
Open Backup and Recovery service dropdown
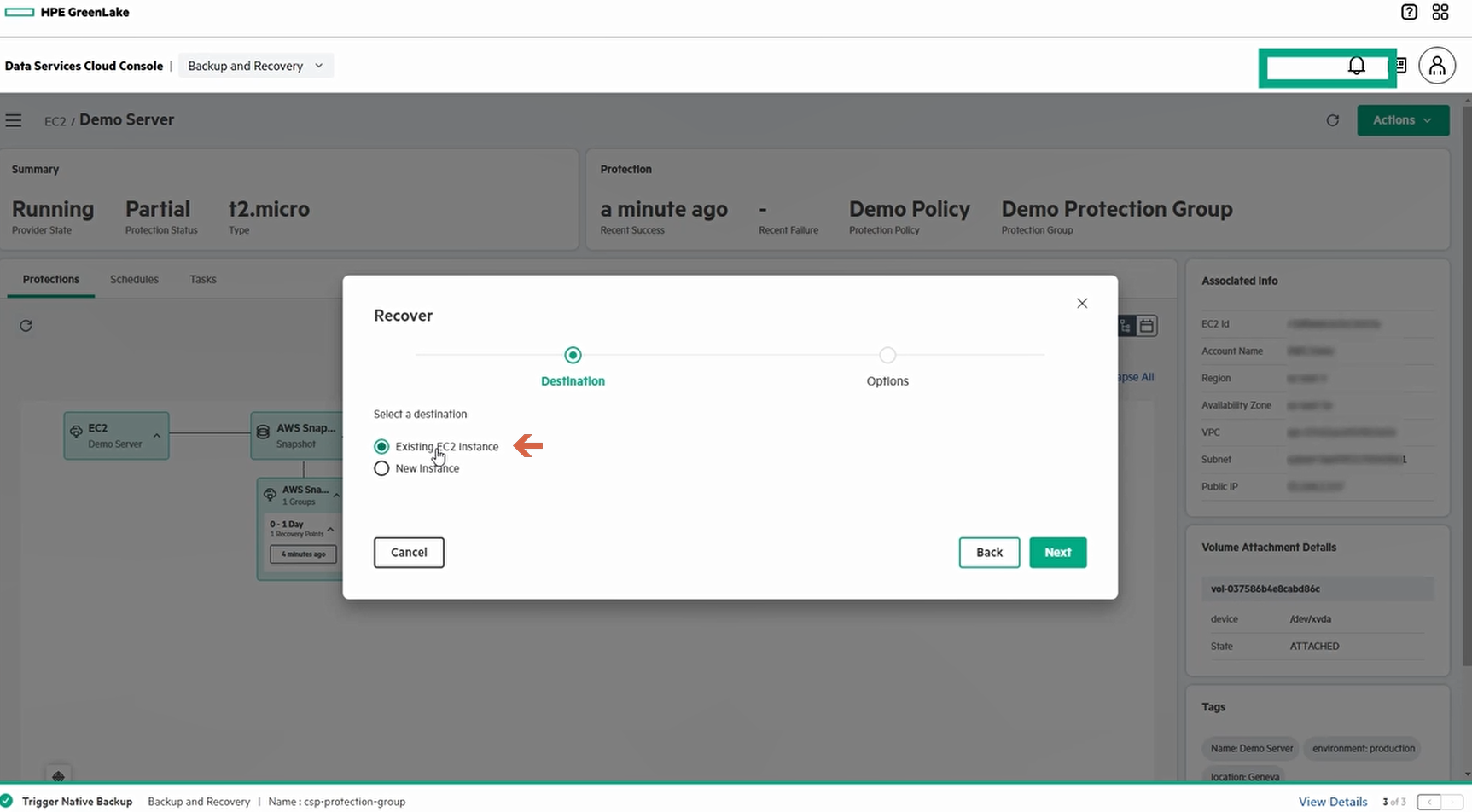tap(256, 66)
